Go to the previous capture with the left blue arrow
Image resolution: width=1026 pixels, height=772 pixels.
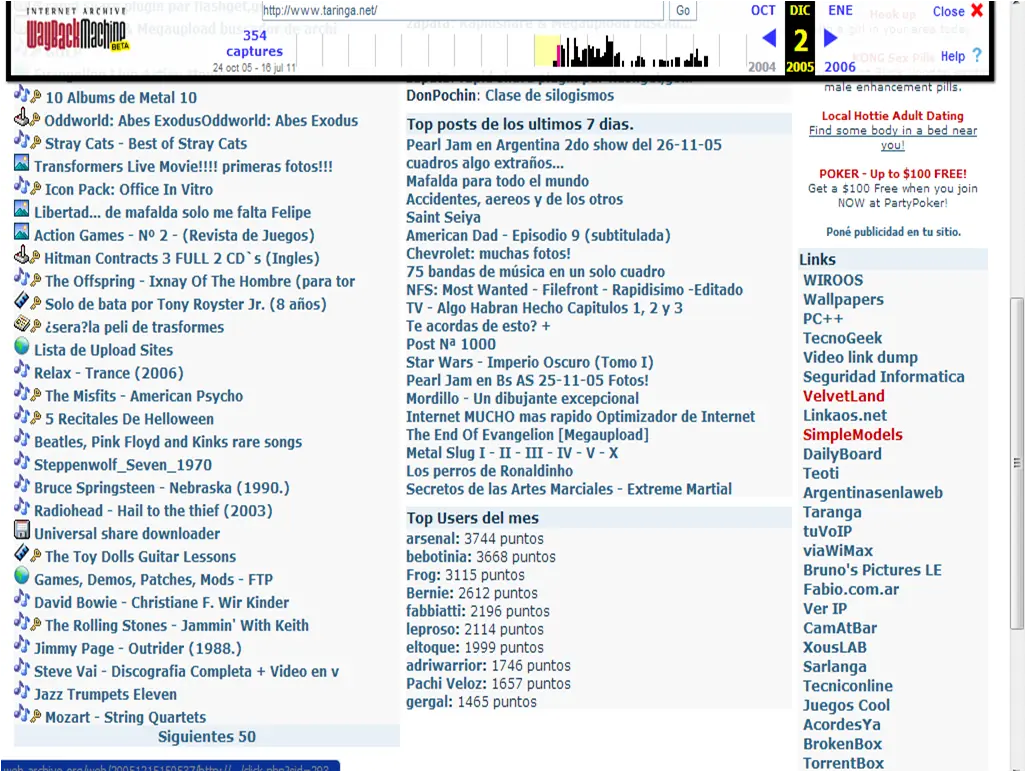point(770,38)
